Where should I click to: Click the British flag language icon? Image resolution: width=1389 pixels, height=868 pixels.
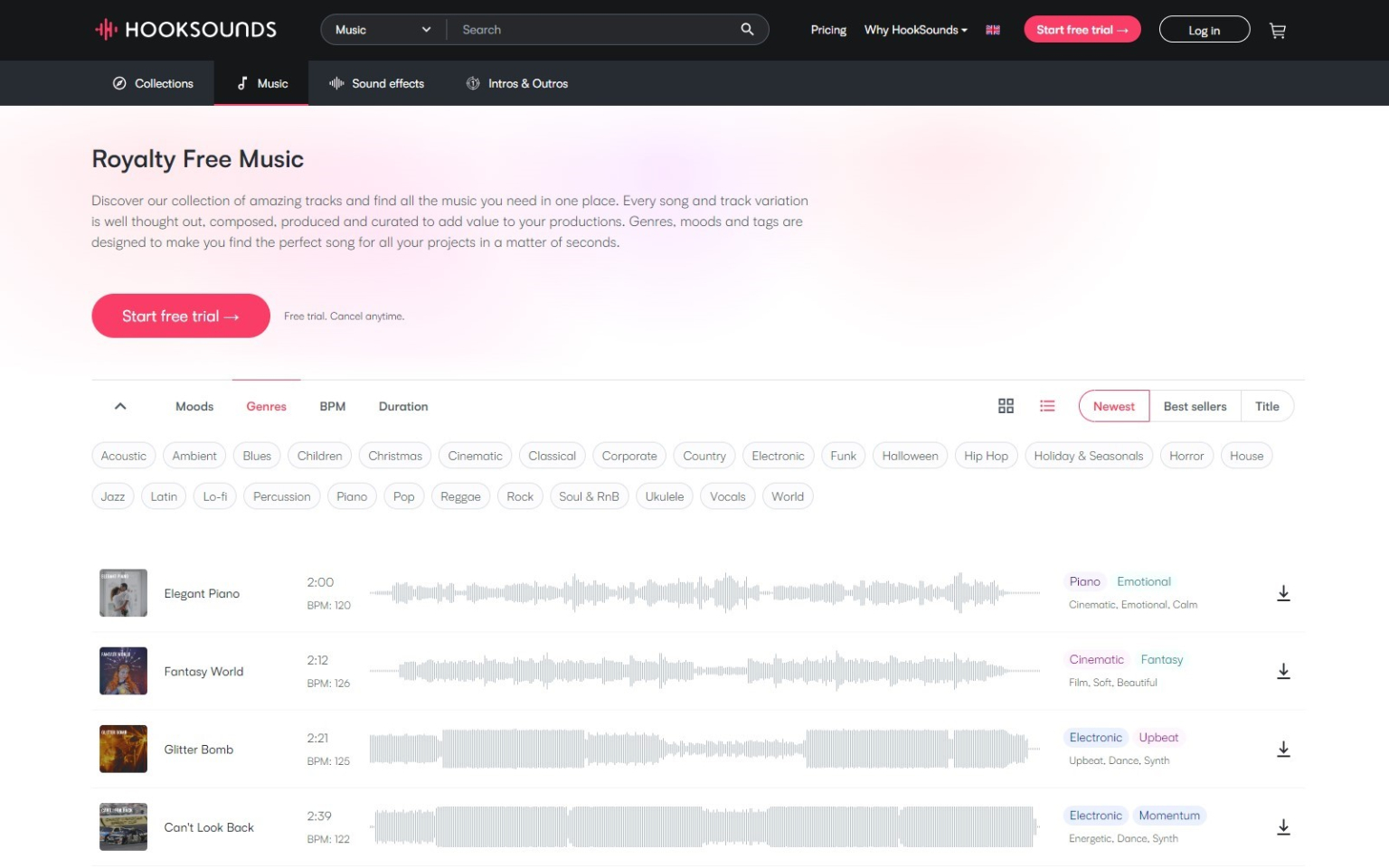[x=992, y=30]
